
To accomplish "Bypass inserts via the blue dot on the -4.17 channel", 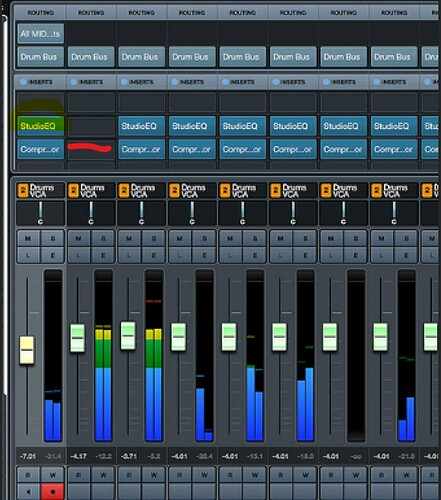I will click(x=74, y=82).
